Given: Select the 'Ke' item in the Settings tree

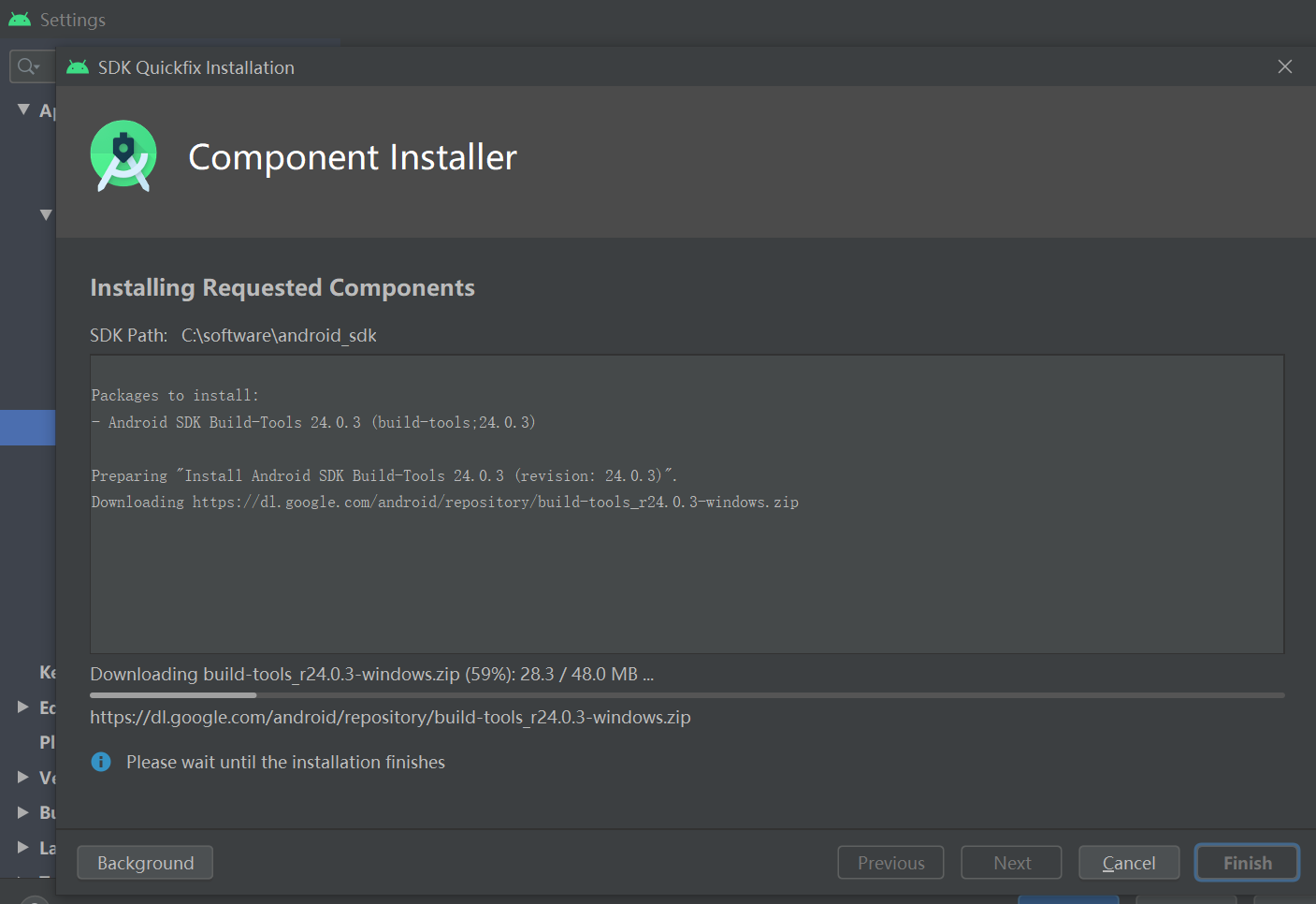Looking at the screenshot, I should tap(47, 672).
